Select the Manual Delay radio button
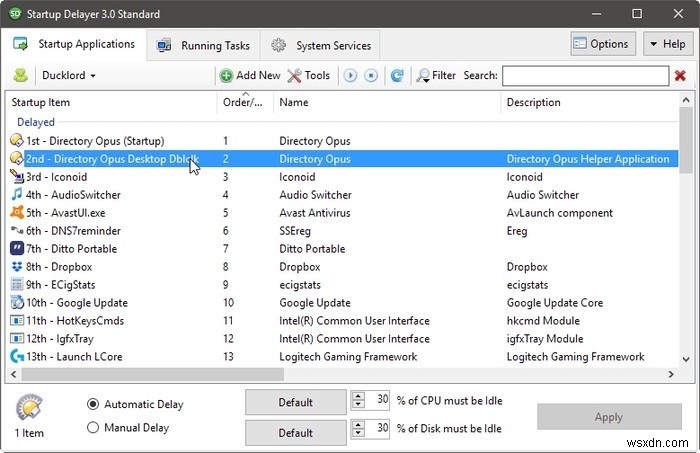The width and height of the screenshot is (700, 453). coord(92,428)
